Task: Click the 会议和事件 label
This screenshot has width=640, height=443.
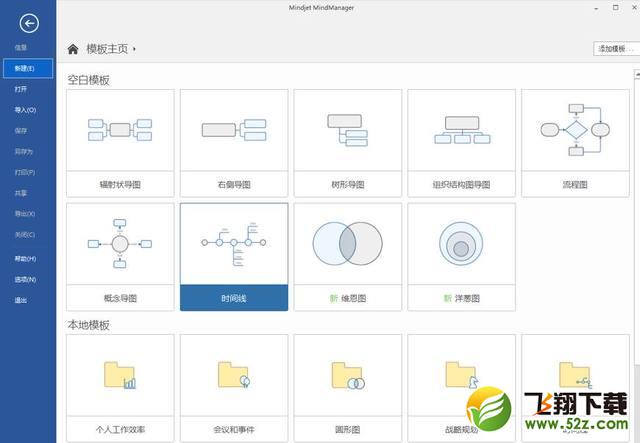Action: coord(234,430)
